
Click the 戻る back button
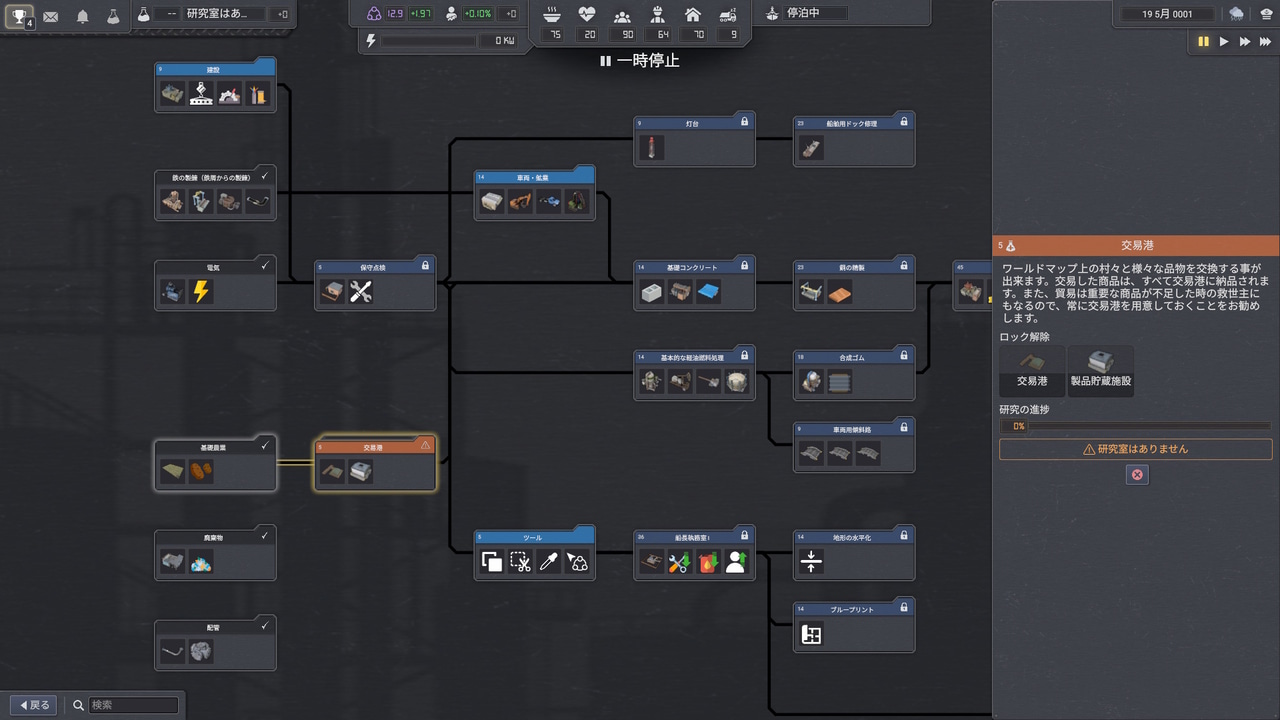(32, 705)
